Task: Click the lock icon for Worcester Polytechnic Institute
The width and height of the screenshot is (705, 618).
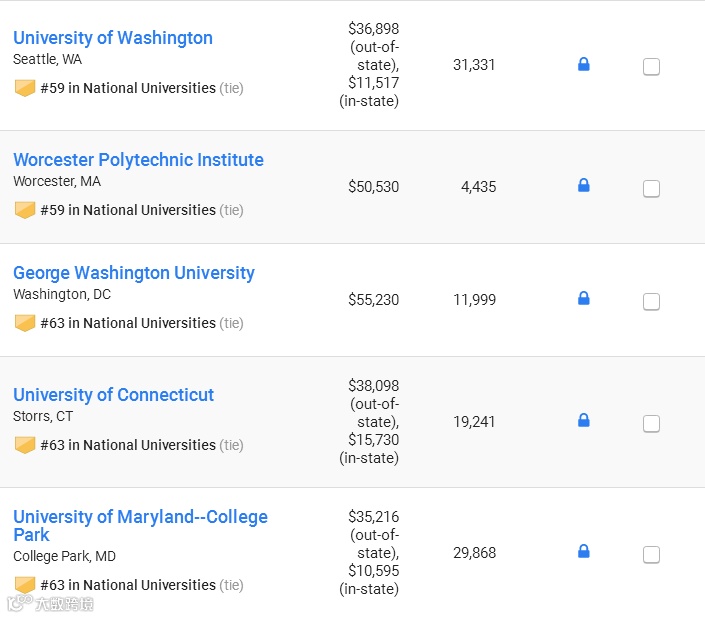Action: click(584, 186)
